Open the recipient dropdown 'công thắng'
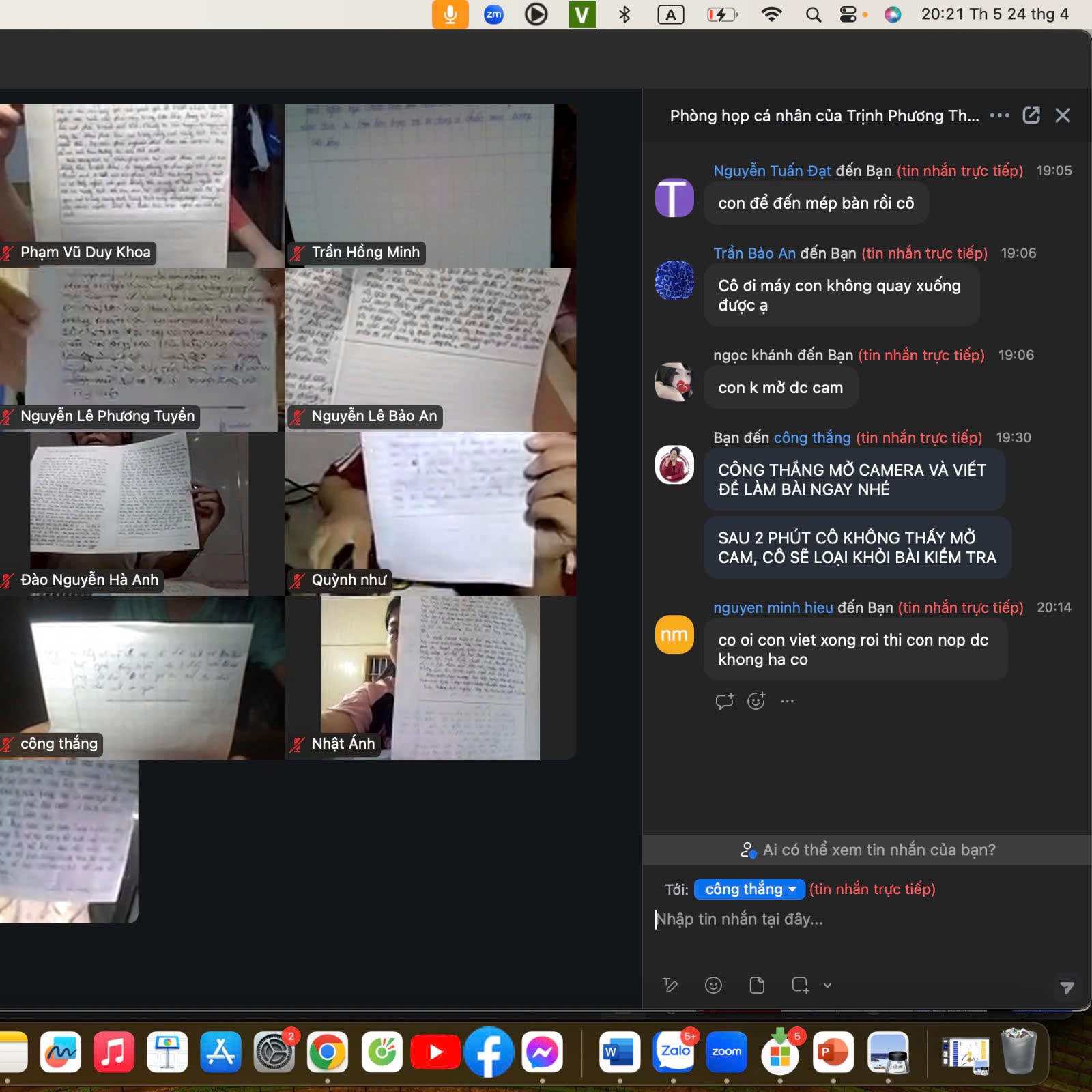 [749, 889]
